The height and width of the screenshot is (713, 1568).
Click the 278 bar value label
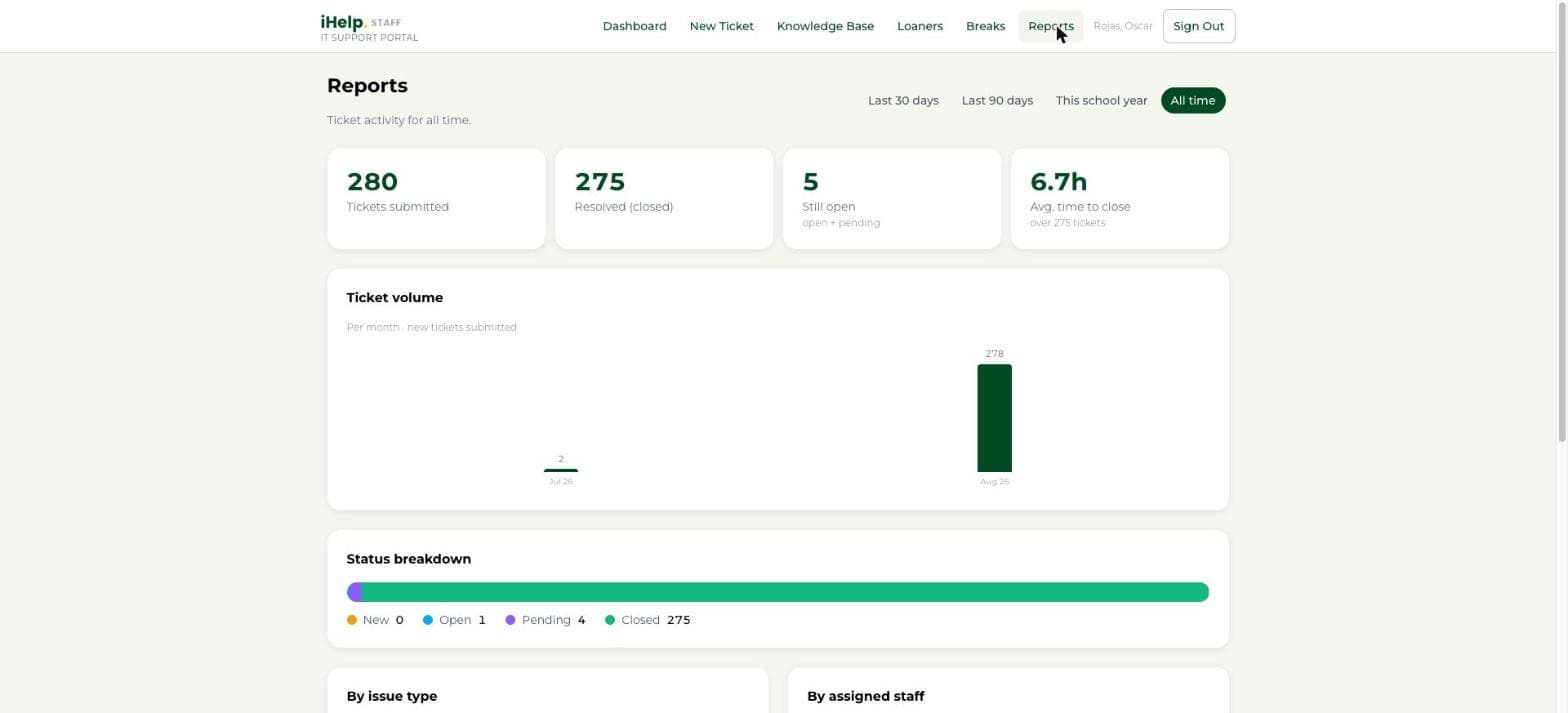click(994, 354)
